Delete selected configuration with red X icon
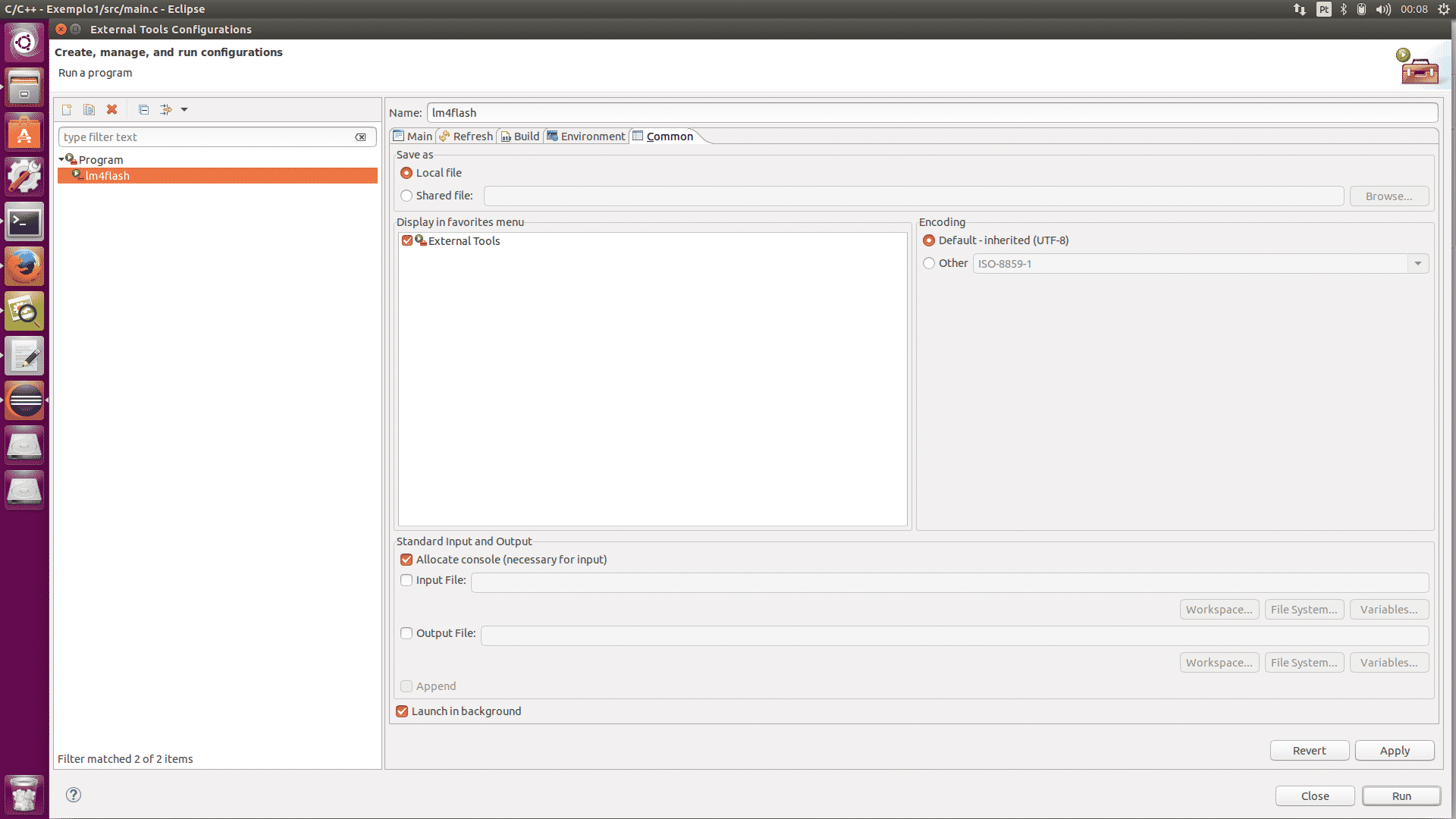 click(x=111, y=109)
